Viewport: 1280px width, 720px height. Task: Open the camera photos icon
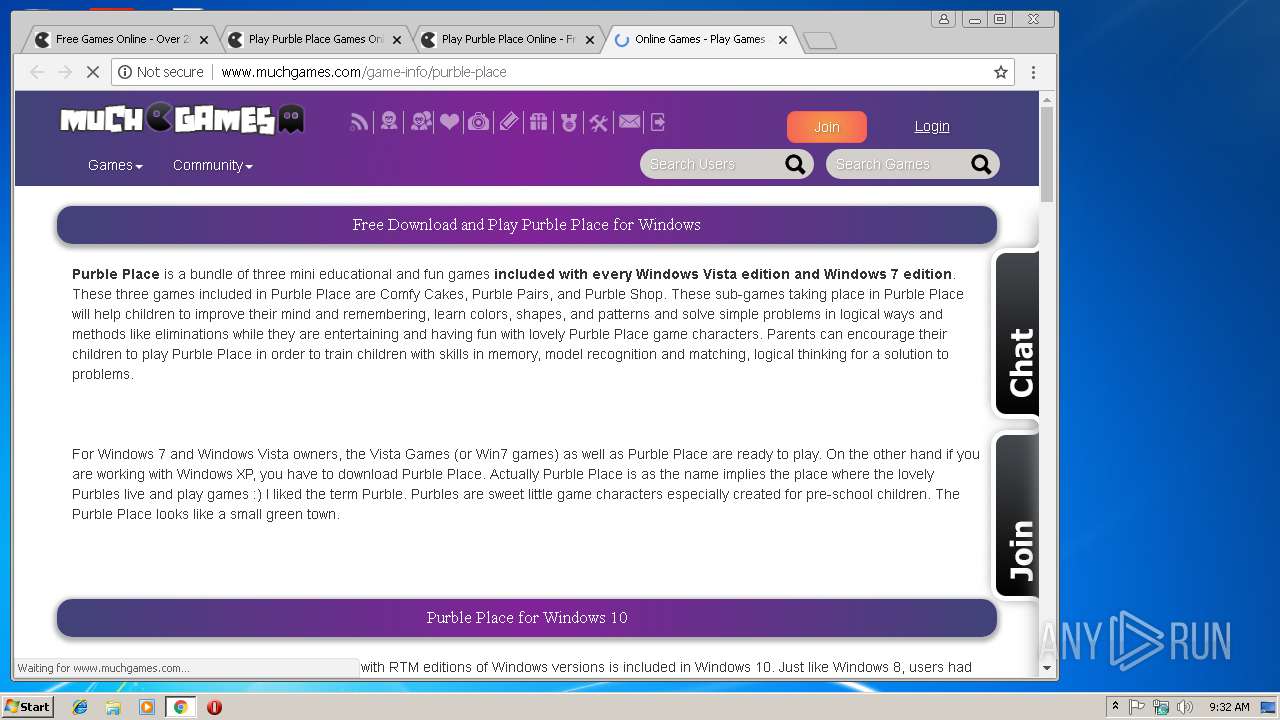(479, 122)
